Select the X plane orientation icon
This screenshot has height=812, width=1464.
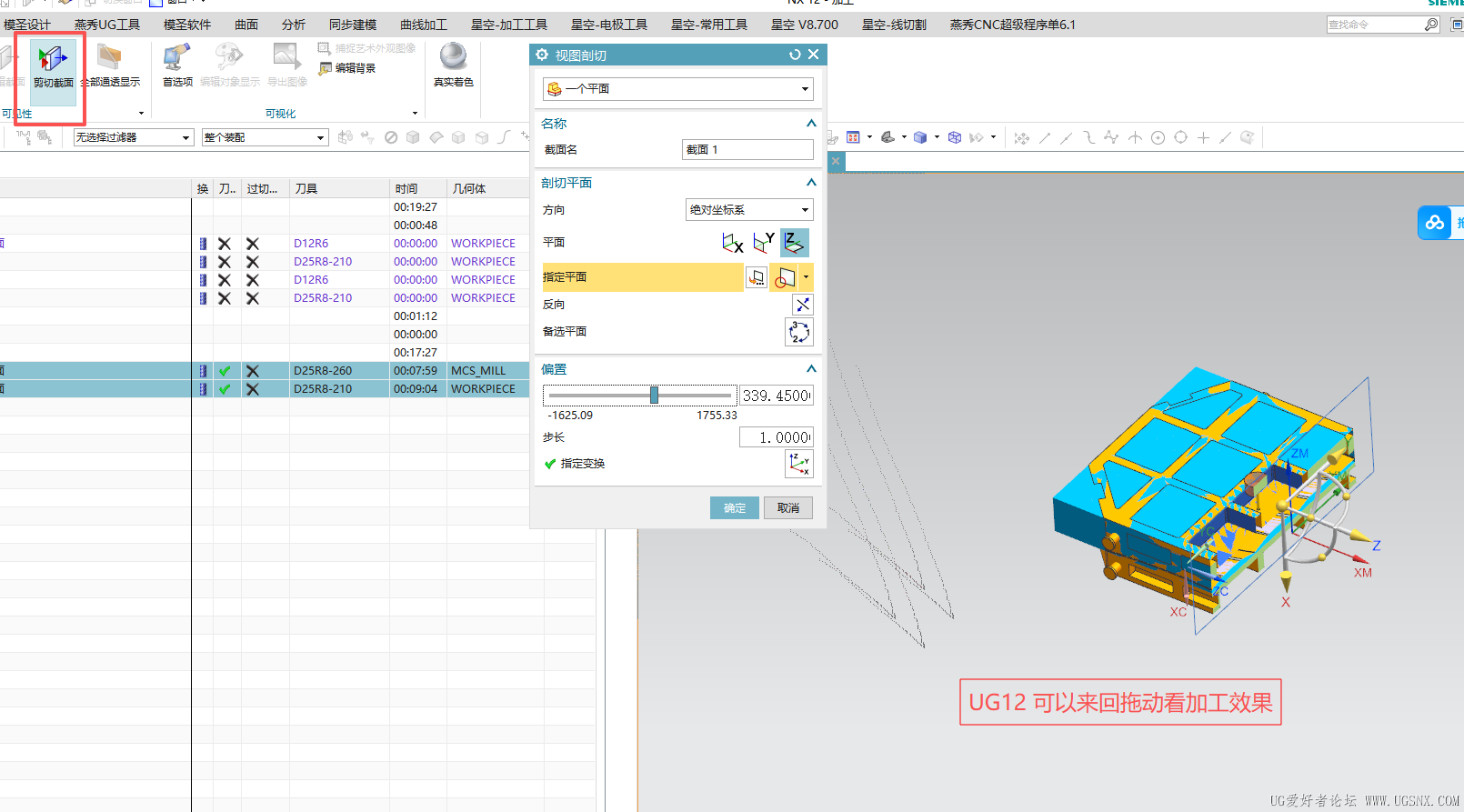732,243
